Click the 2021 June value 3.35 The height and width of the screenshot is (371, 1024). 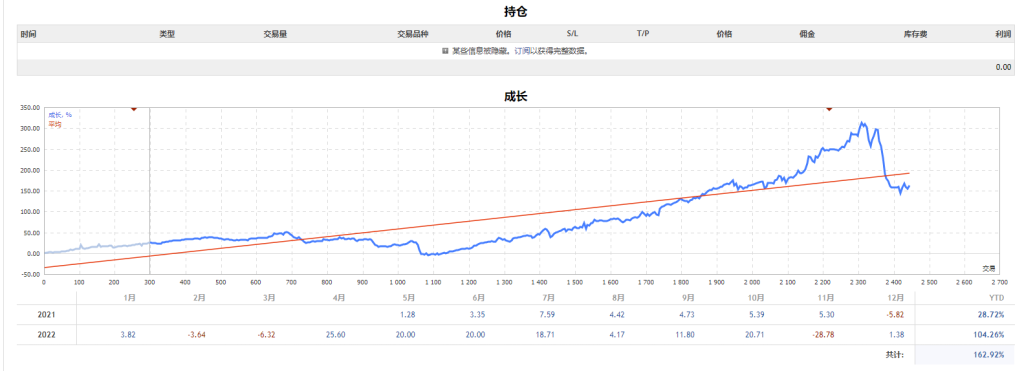(477, 315)
